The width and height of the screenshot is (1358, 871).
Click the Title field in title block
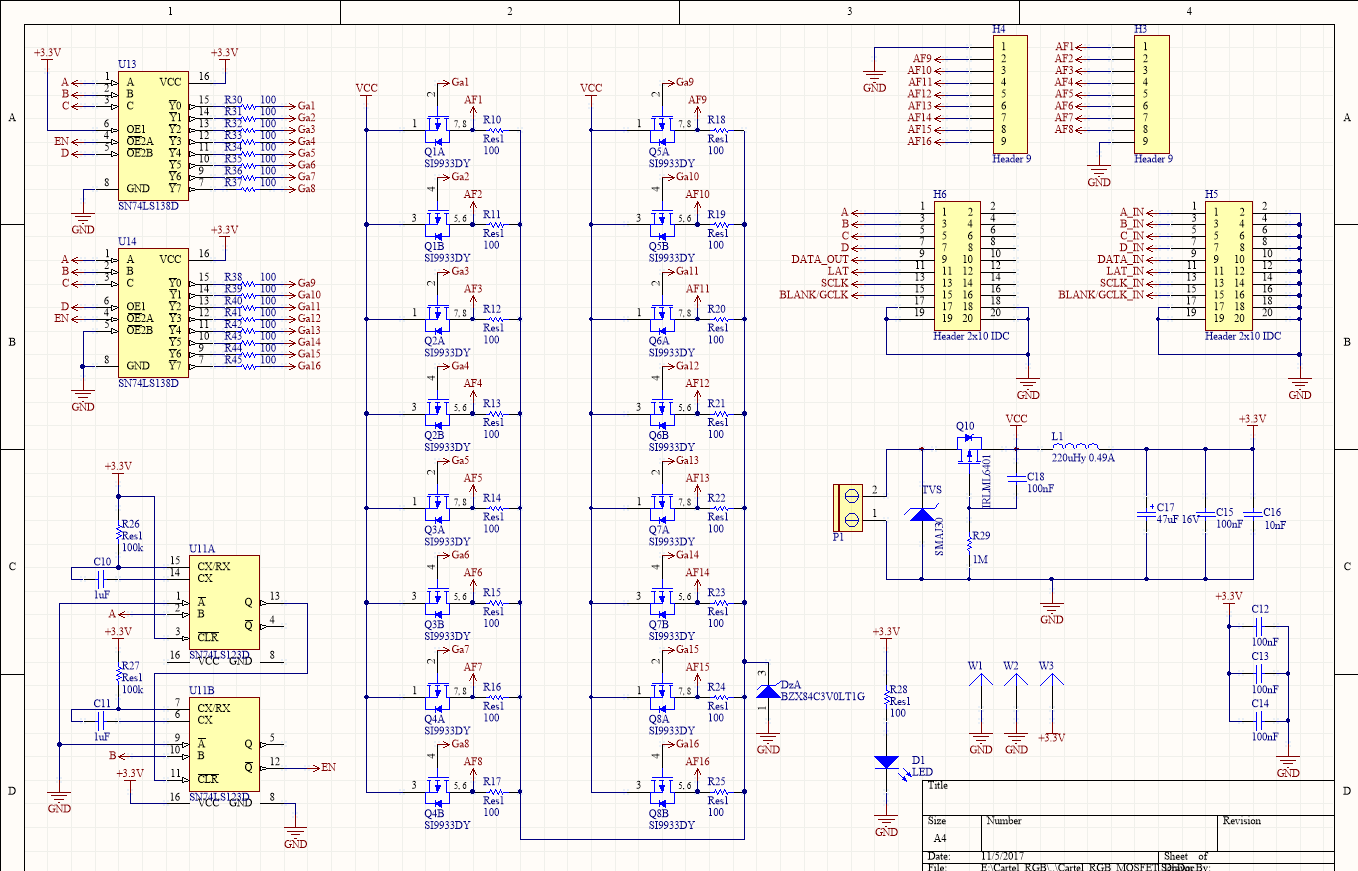pyautogui.click(x=1128, y=797)
